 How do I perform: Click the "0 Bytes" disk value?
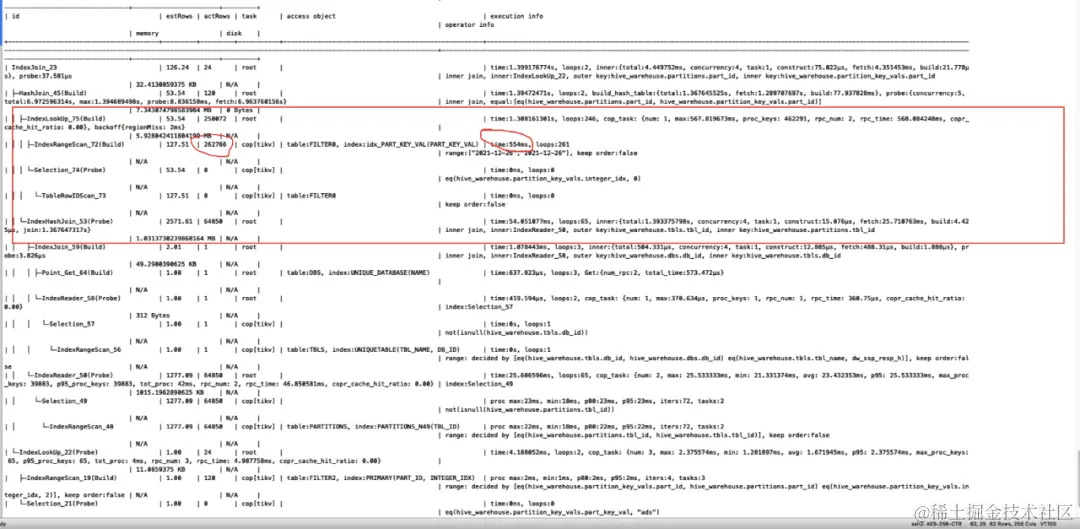click(x=238, y=110)
